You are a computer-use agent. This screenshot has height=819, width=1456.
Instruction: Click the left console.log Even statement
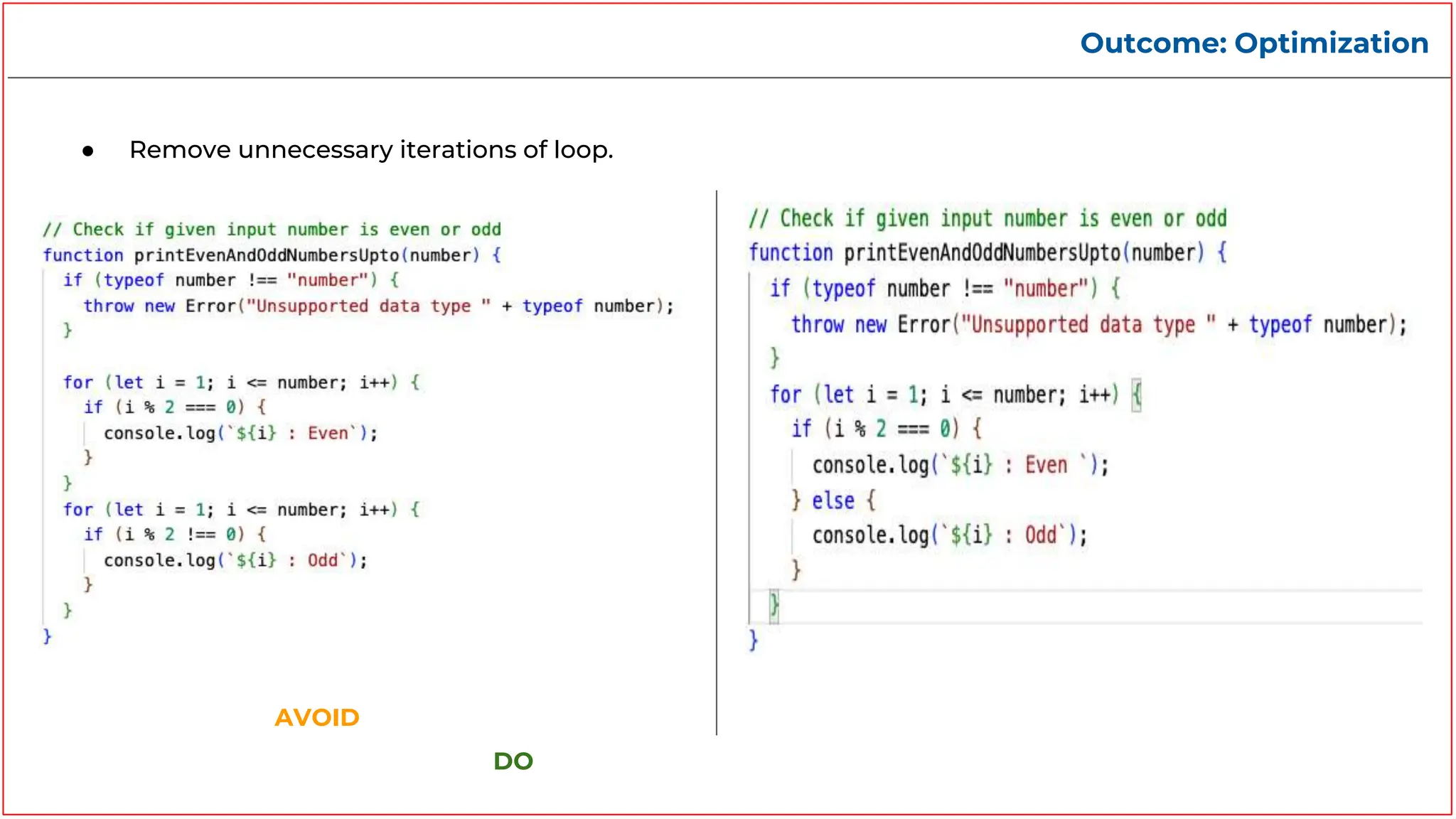point(241,433)
